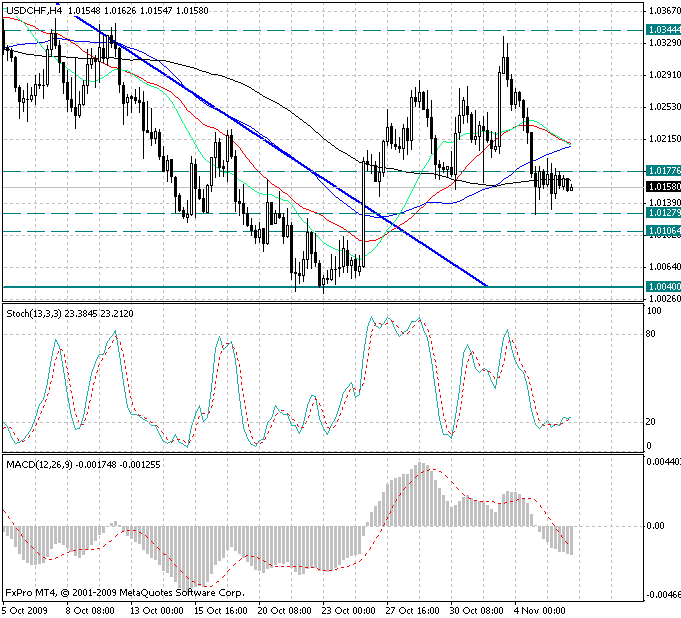Image resolution: width=681 pixels, height=618 pixels.
Task: Click the FxPro MT4 MetaQuotes copyright text
Action: click(x=125, y=593)
